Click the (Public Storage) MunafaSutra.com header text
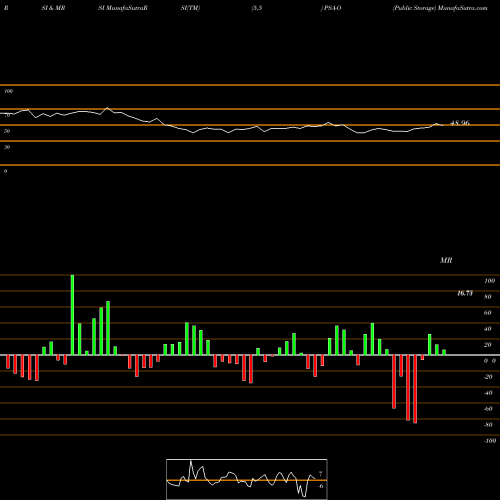The width and height of the screenshot is (500, 500). tap(440, 8)
